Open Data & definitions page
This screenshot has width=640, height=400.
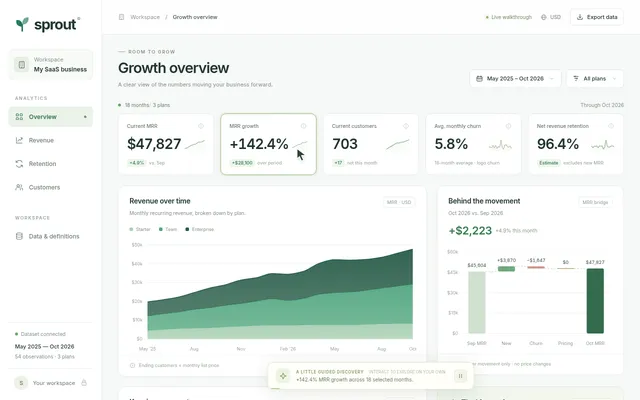click(x=51, y=236)
